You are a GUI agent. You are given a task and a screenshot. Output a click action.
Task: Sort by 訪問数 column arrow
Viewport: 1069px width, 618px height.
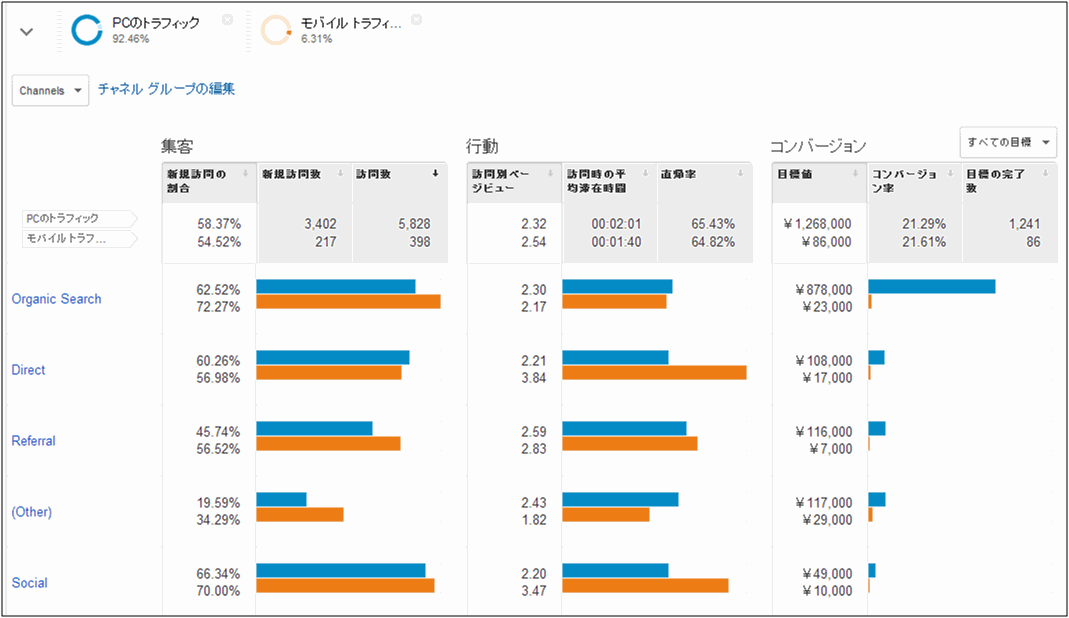(435, 173)
